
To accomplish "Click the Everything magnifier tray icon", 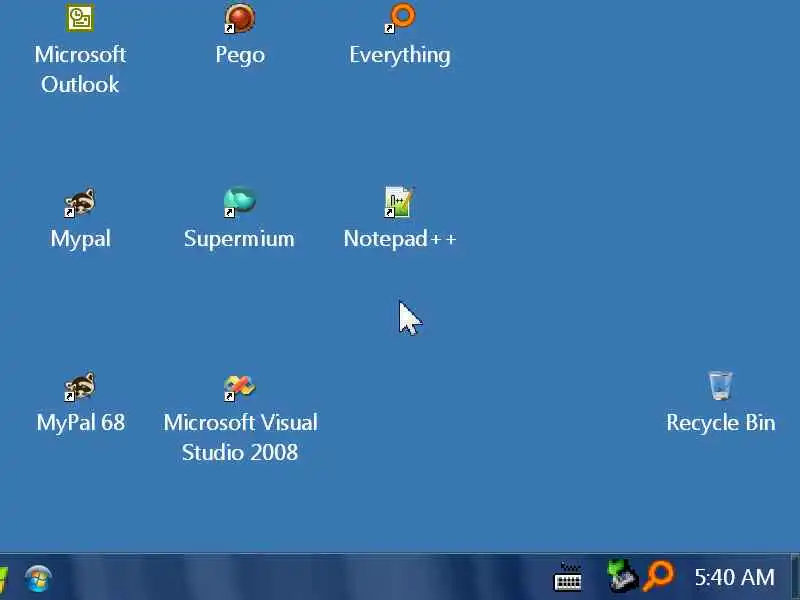I will click(x=658, y=576).
